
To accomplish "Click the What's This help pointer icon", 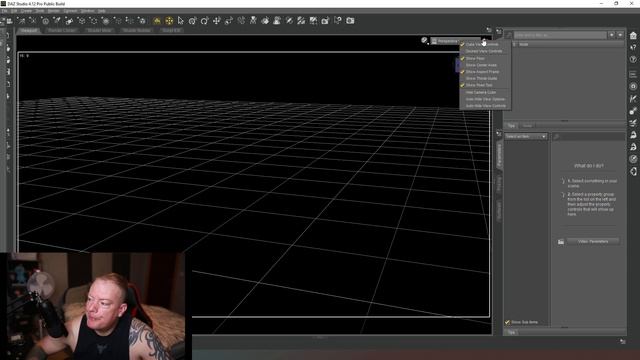I will click(338, 21).
